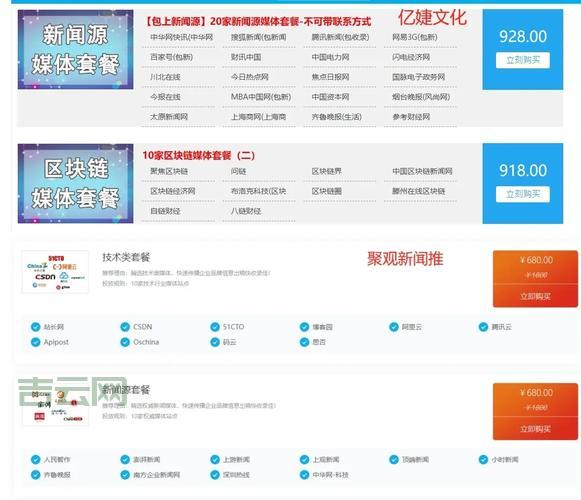Click 川北在线 entry
The width and height of the screenshot is (581, 500).
click(x=165, y=77)
